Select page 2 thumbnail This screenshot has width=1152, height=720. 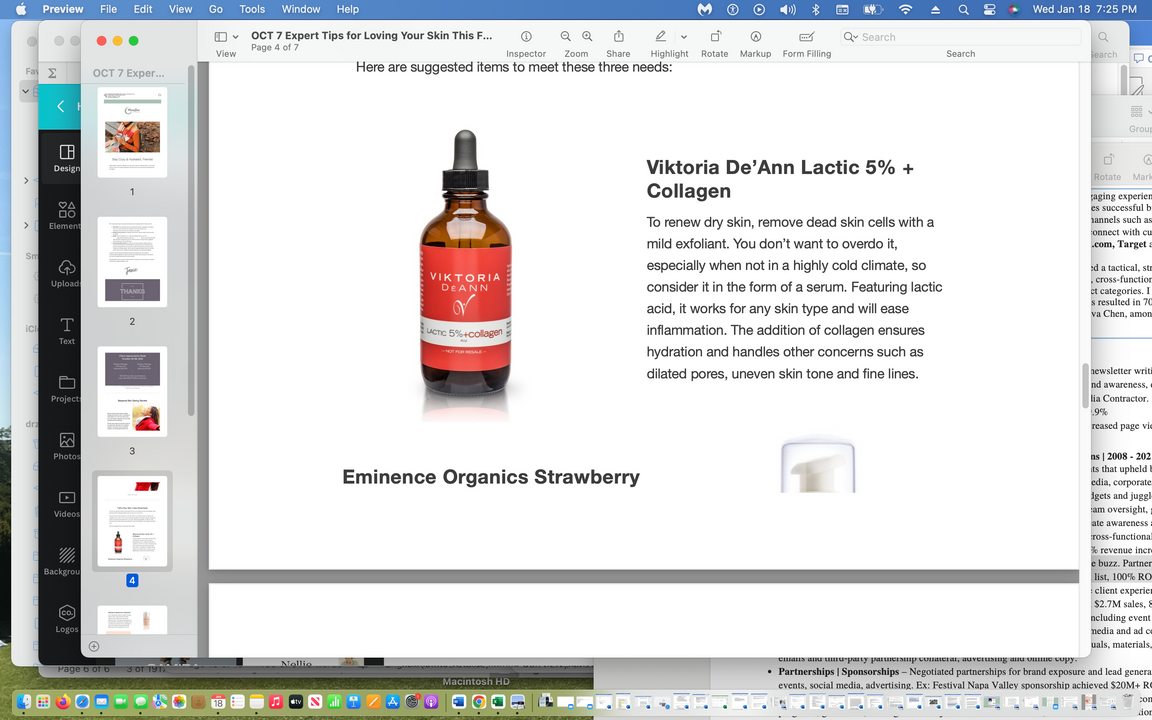tap(132, 262)
